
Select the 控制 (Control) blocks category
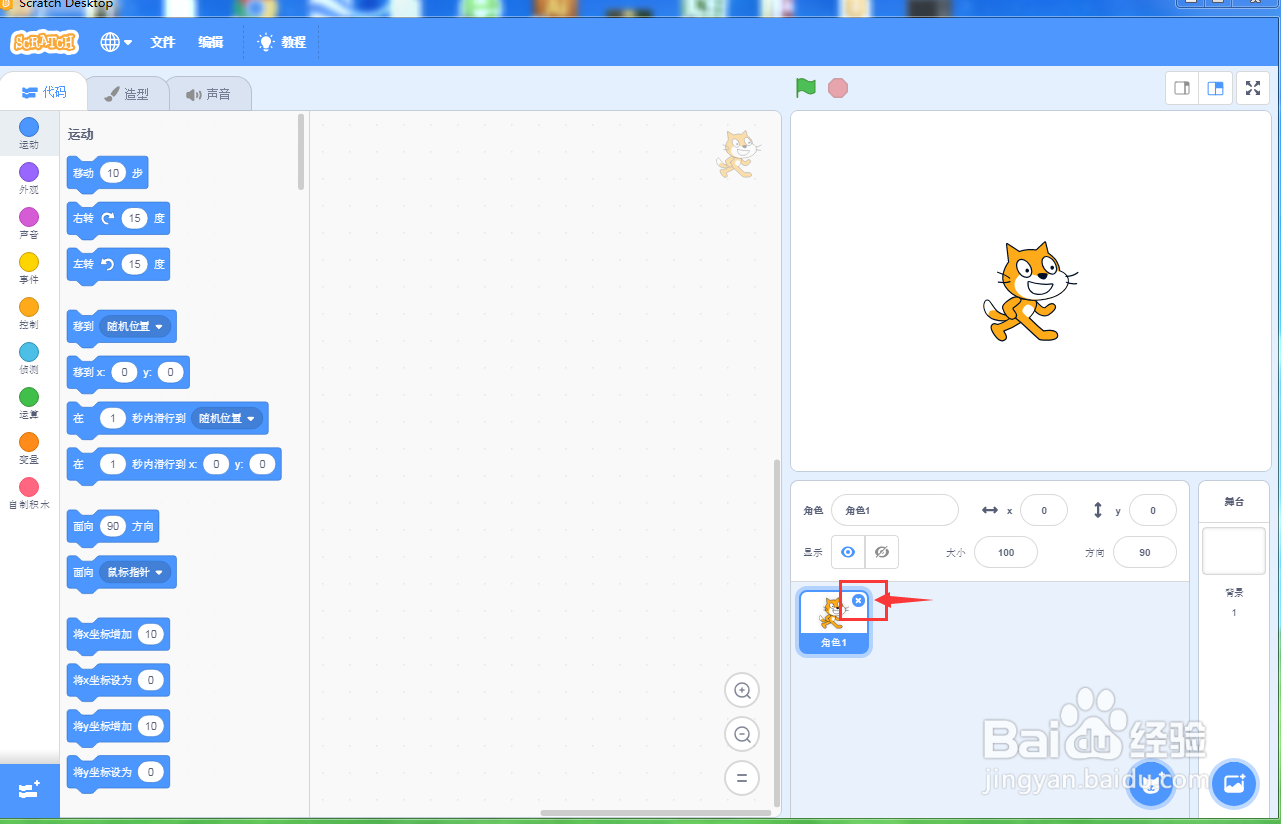[x=28, y=311]
